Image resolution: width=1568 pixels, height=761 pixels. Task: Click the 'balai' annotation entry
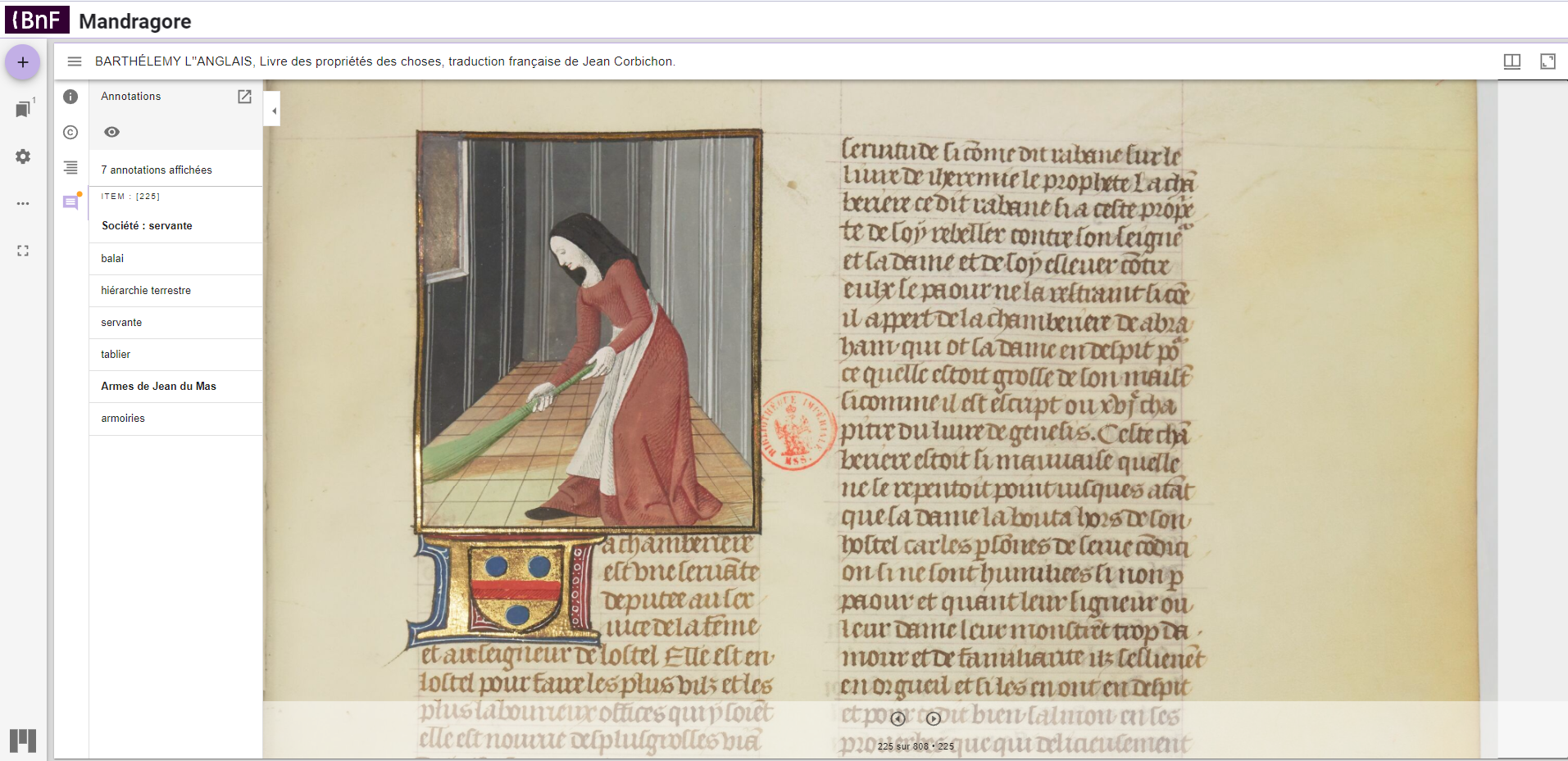point(112,258)
